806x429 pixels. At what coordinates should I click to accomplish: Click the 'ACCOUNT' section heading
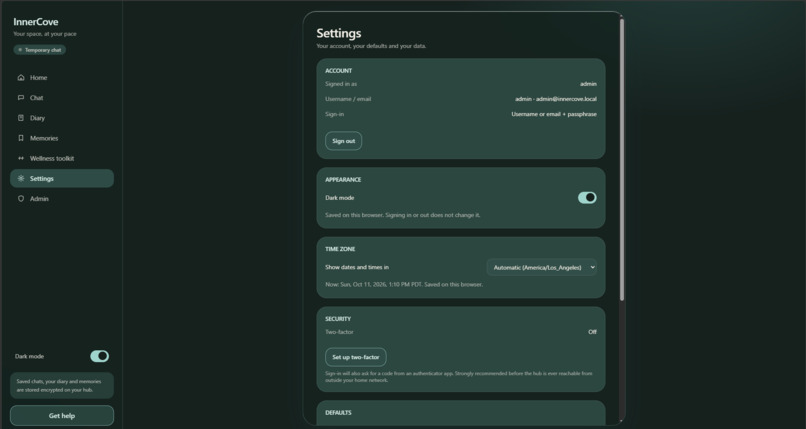click(338, 70)
